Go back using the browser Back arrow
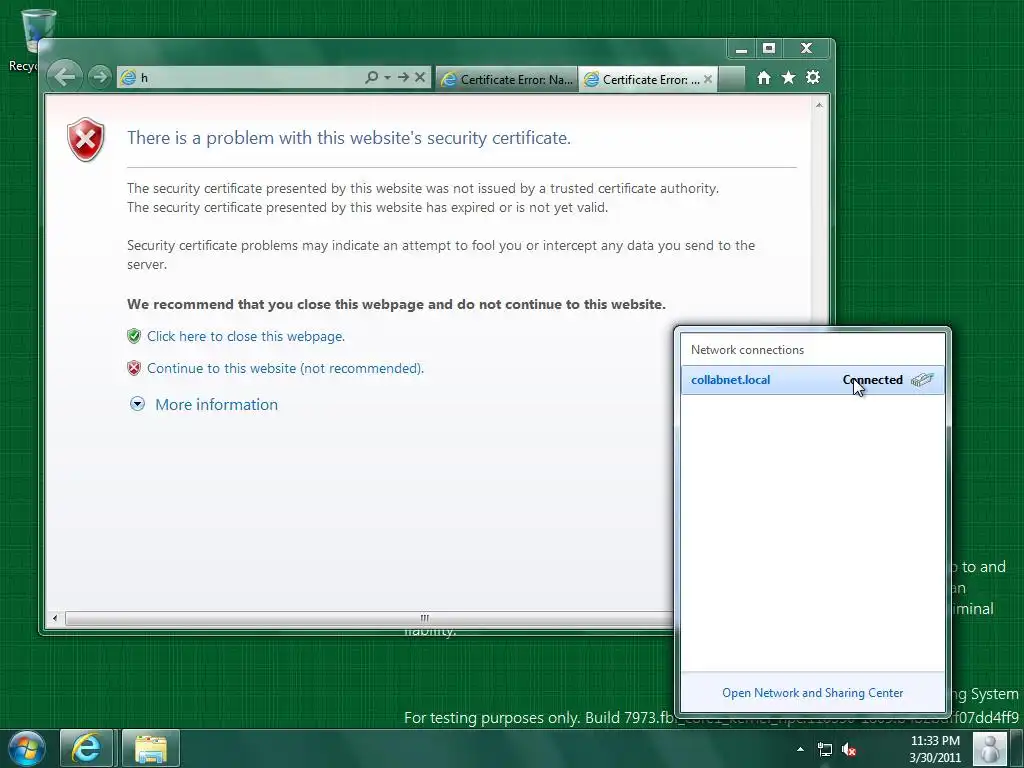Screen dimensions: 1024x768 (65, 77)
